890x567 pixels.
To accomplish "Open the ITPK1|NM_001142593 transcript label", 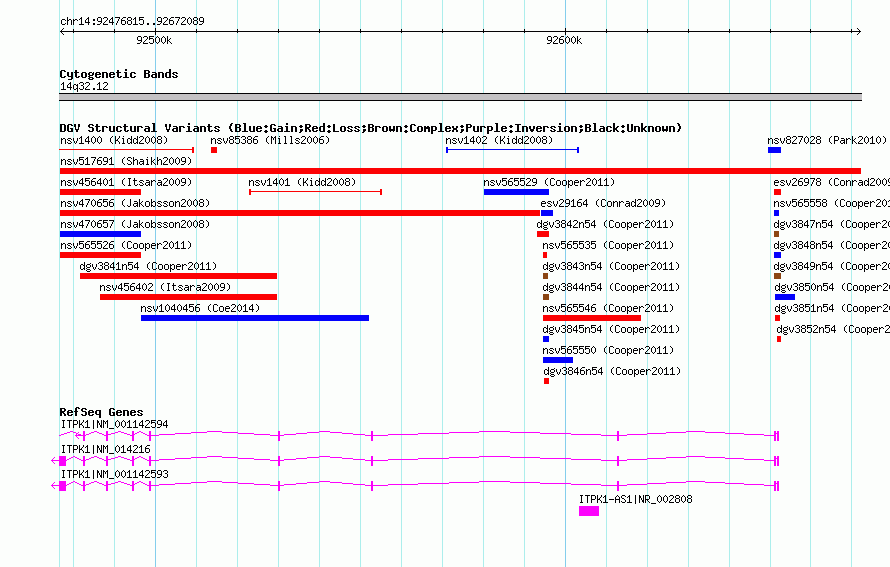I will [114, 474].
